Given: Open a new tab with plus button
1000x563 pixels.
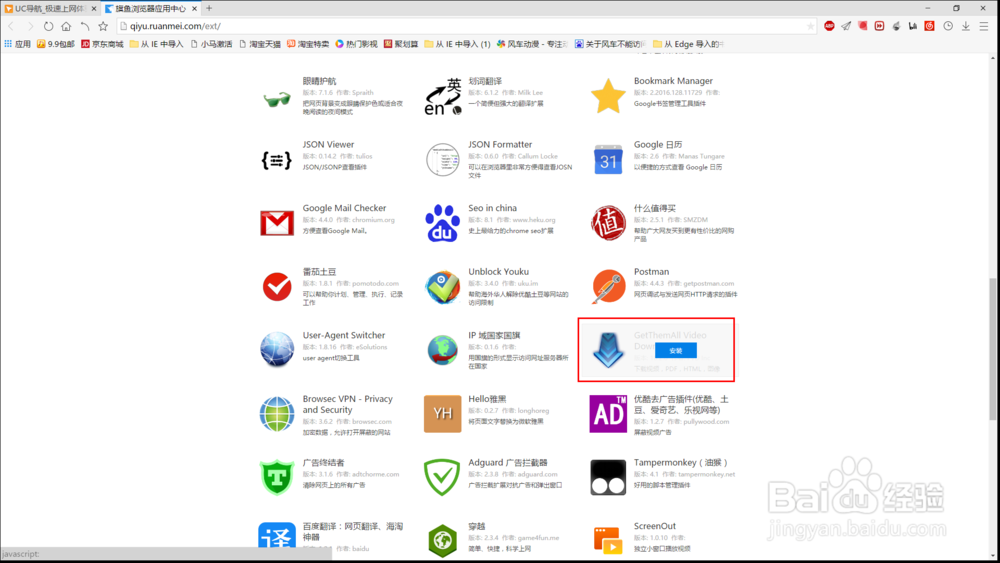Looking at the screenshot, I should pyautogui.click(x=209, y=8).
